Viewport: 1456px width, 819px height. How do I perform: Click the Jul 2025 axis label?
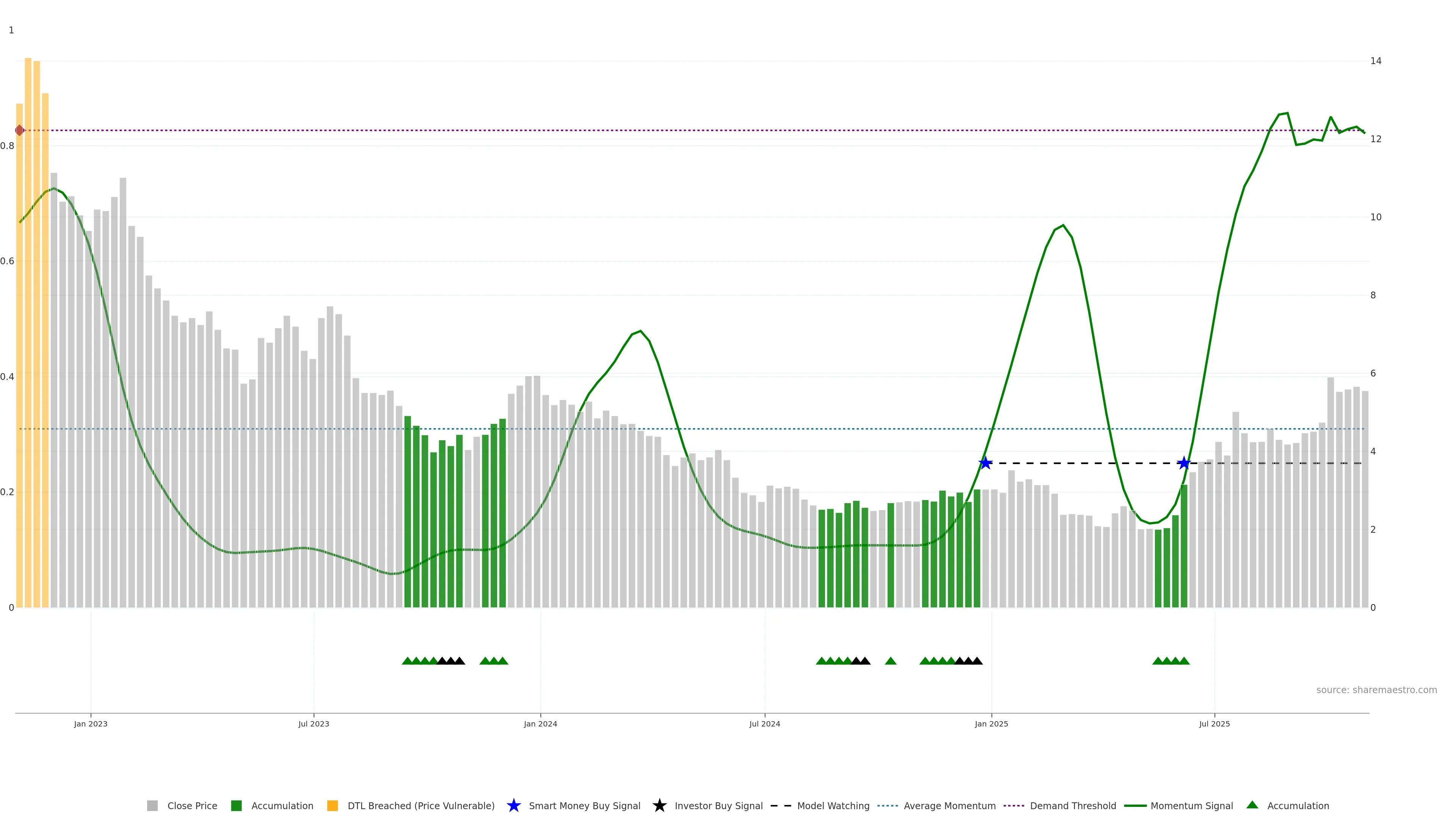(1214, 724)
